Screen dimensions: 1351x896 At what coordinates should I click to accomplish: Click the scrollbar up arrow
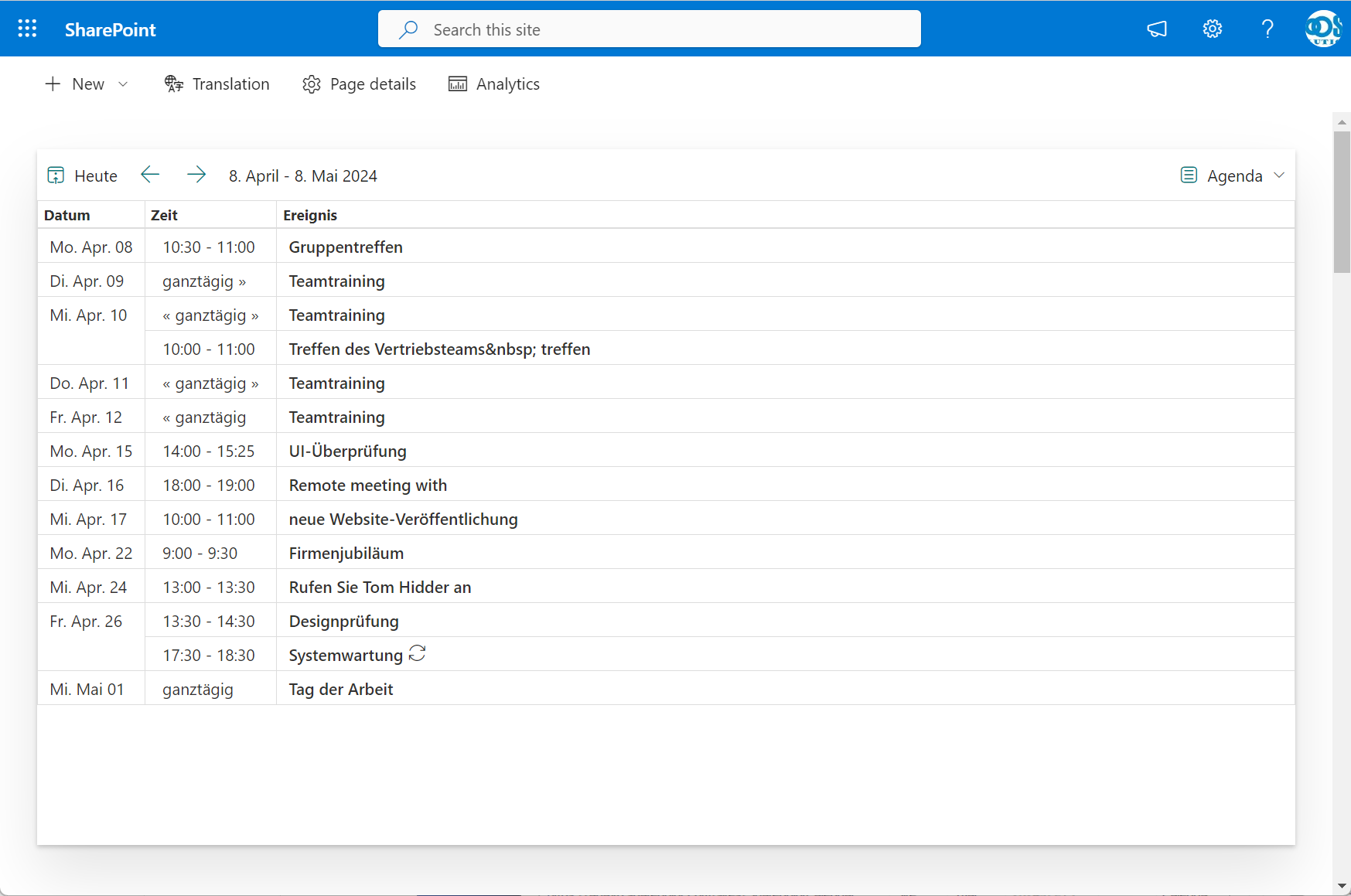pos(1342,122)
